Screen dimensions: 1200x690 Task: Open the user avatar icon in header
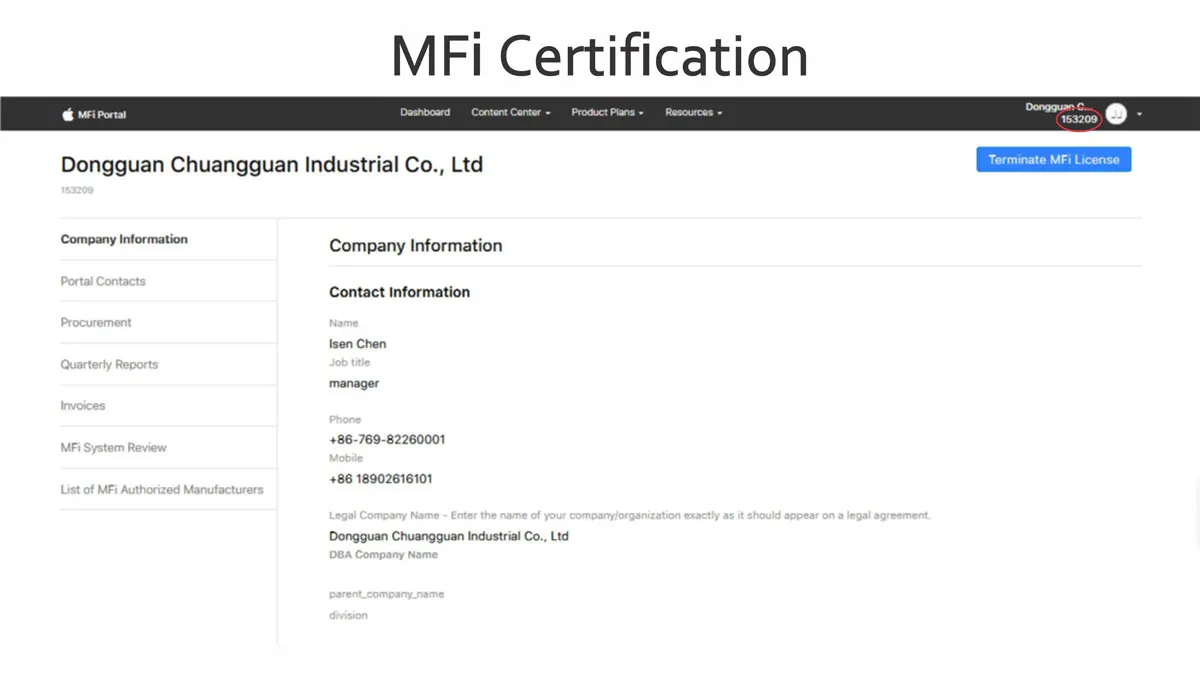pos(1116,114)
